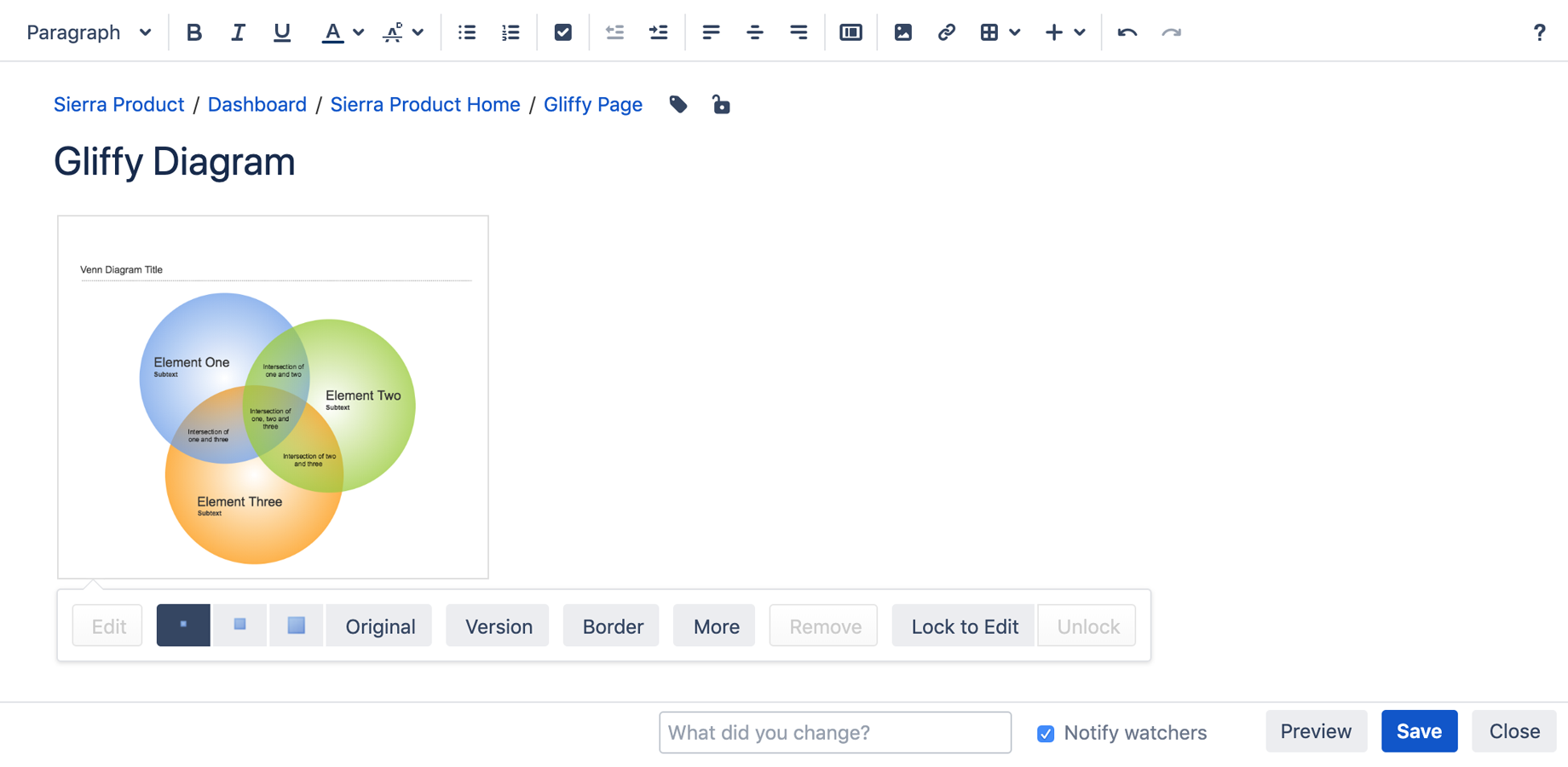The width and height of the screenshot is (1568, 767).
Task: Set diagram to large size
Action: click(297, 626)
